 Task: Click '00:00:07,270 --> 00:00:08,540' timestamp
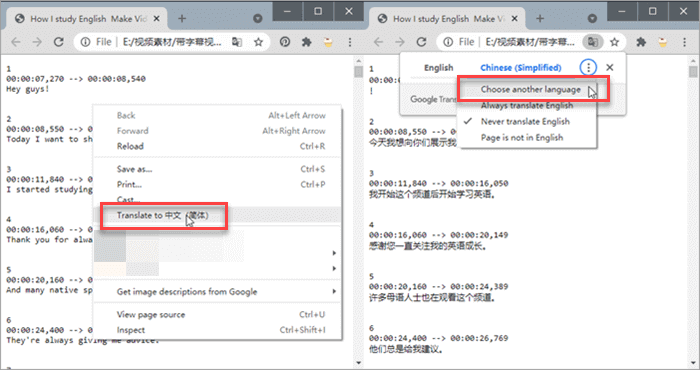pyautogui.click(x=76, y=79)
